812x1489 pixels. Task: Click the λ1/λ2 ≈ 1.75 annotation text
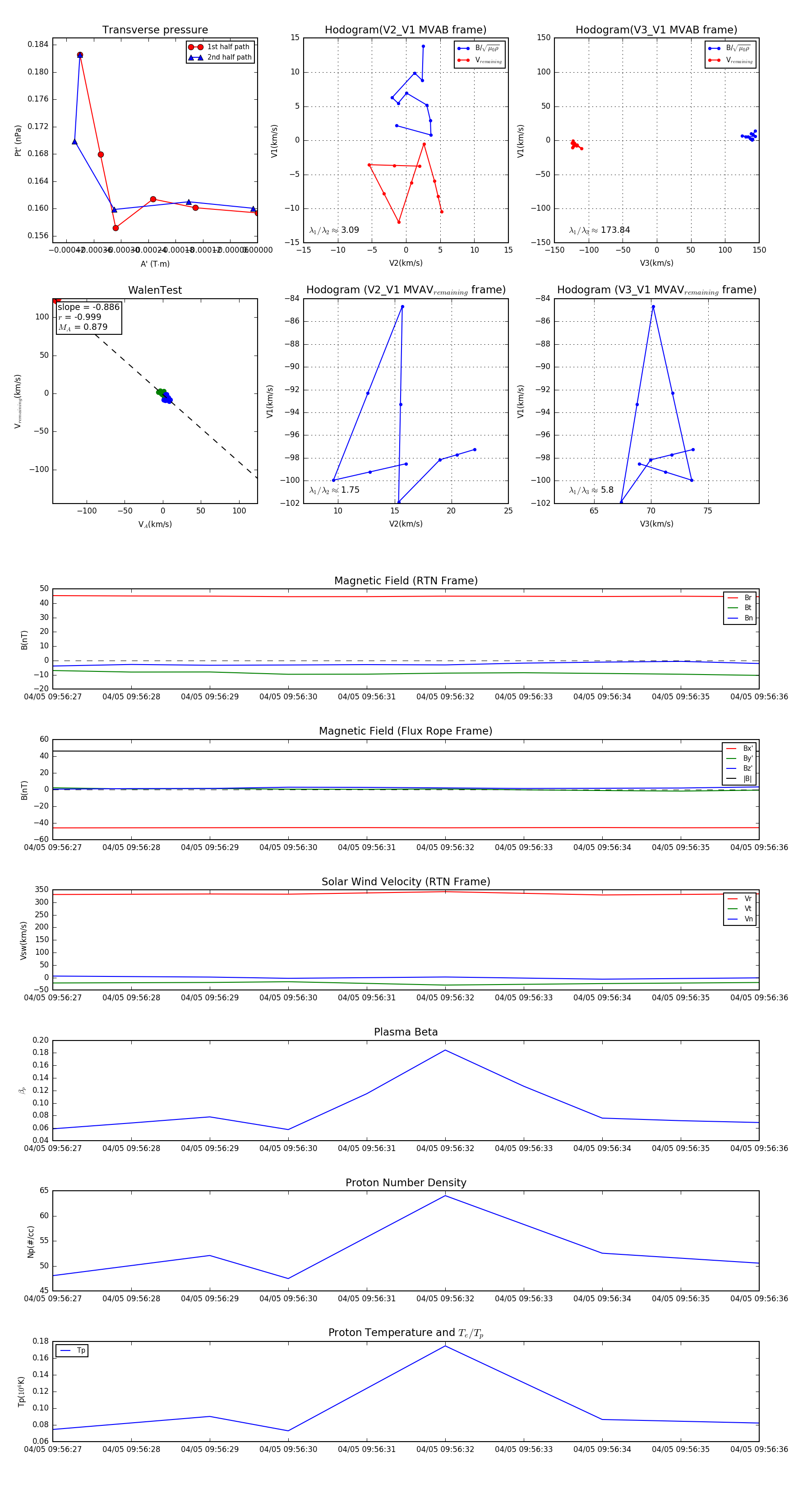(334, 490)
